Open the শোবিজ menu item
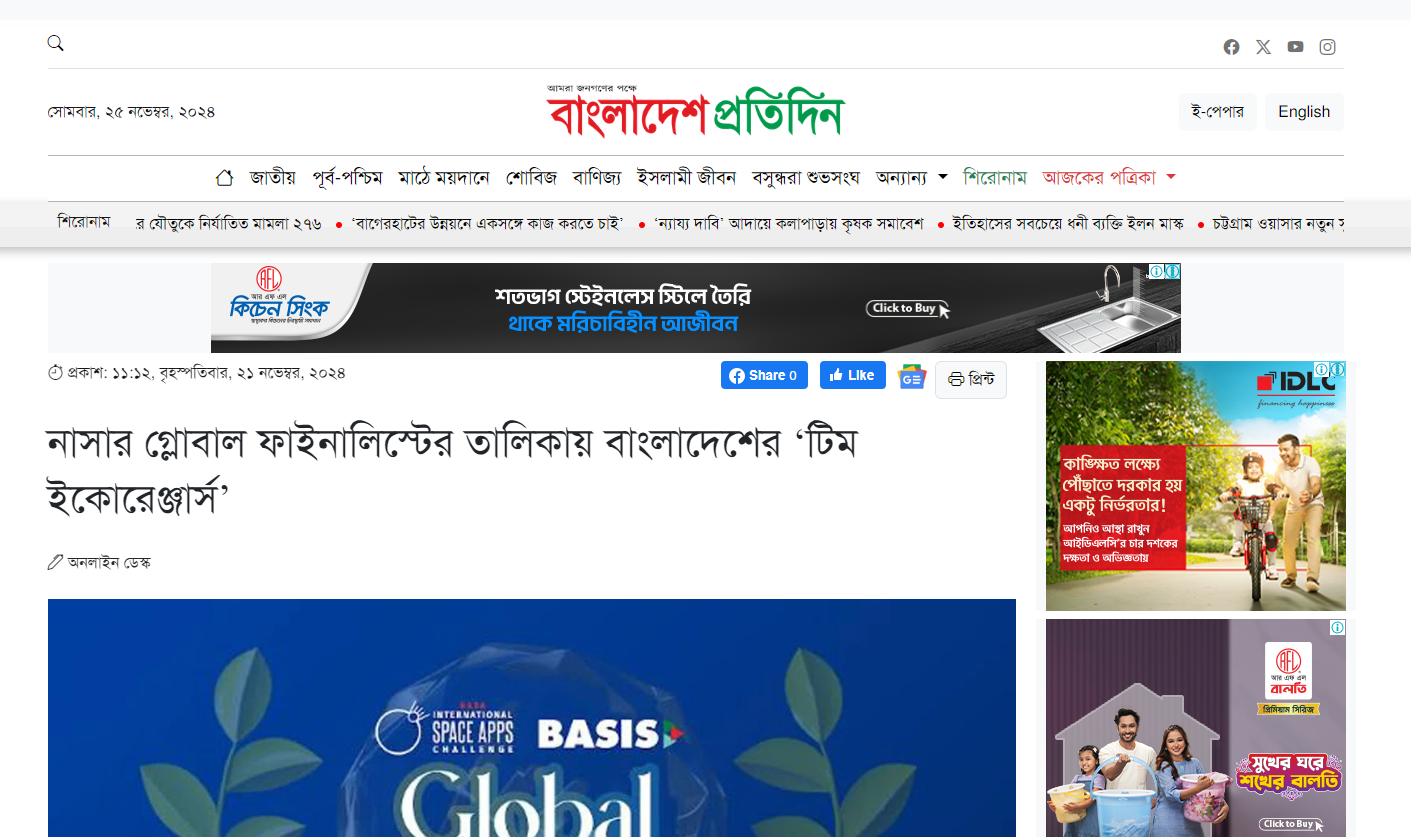The height and width of the screenshot is (837, 1411). [531, 178]
